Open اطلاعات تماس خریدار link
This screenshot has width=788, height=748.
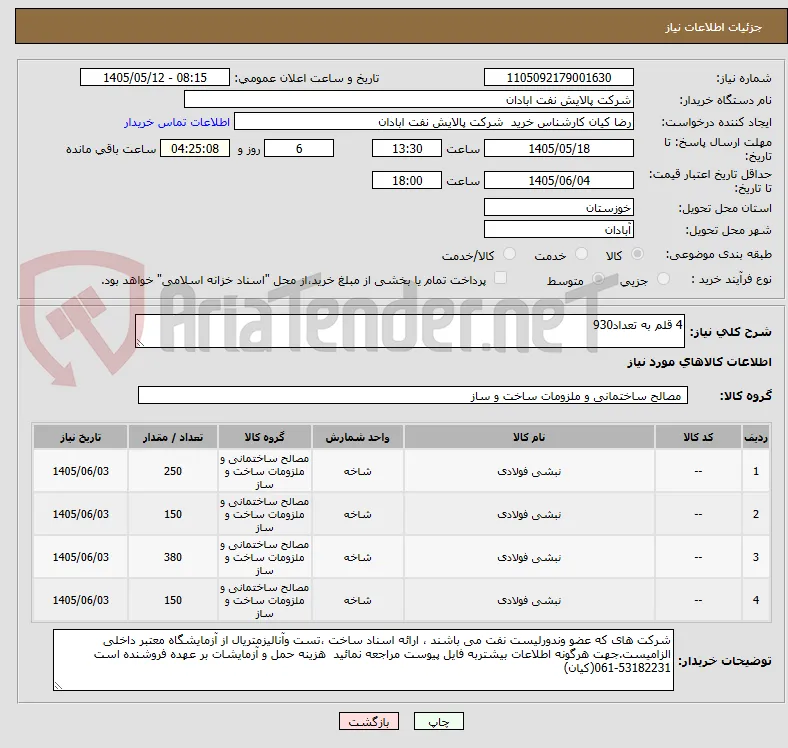pos(177,122)
